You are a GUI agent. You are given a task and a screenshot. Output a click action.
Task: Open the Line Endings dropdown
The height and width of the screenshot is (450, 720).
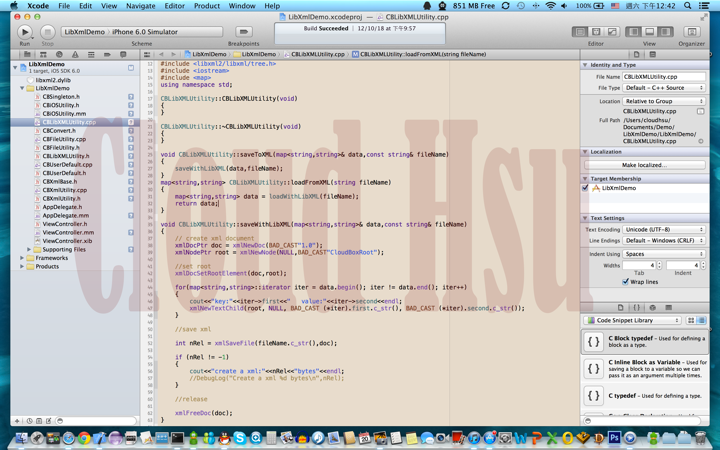(x=664, y=241)
